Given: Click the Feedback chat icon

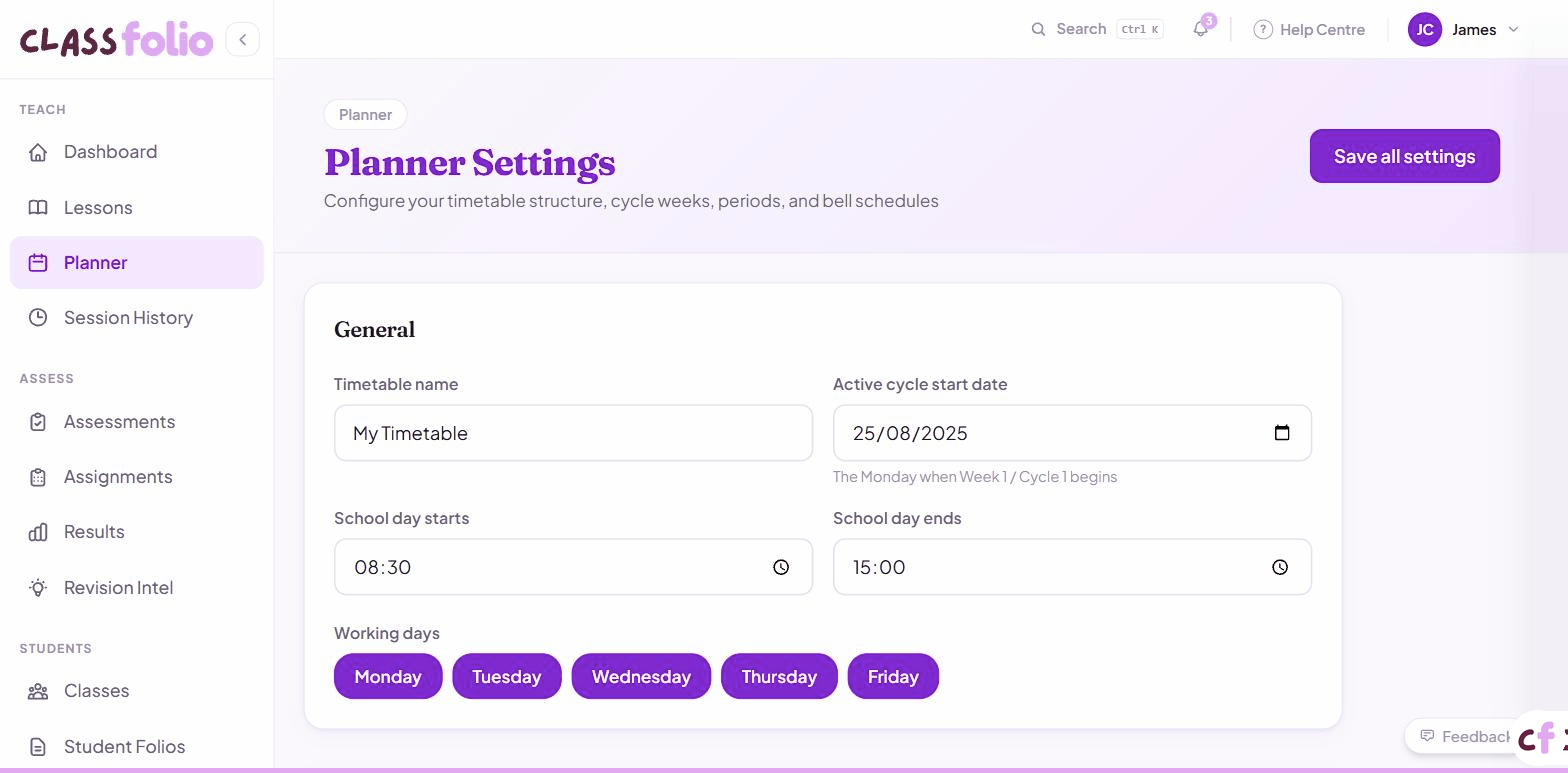Looking at the screenshot, I should [1427, 736].
